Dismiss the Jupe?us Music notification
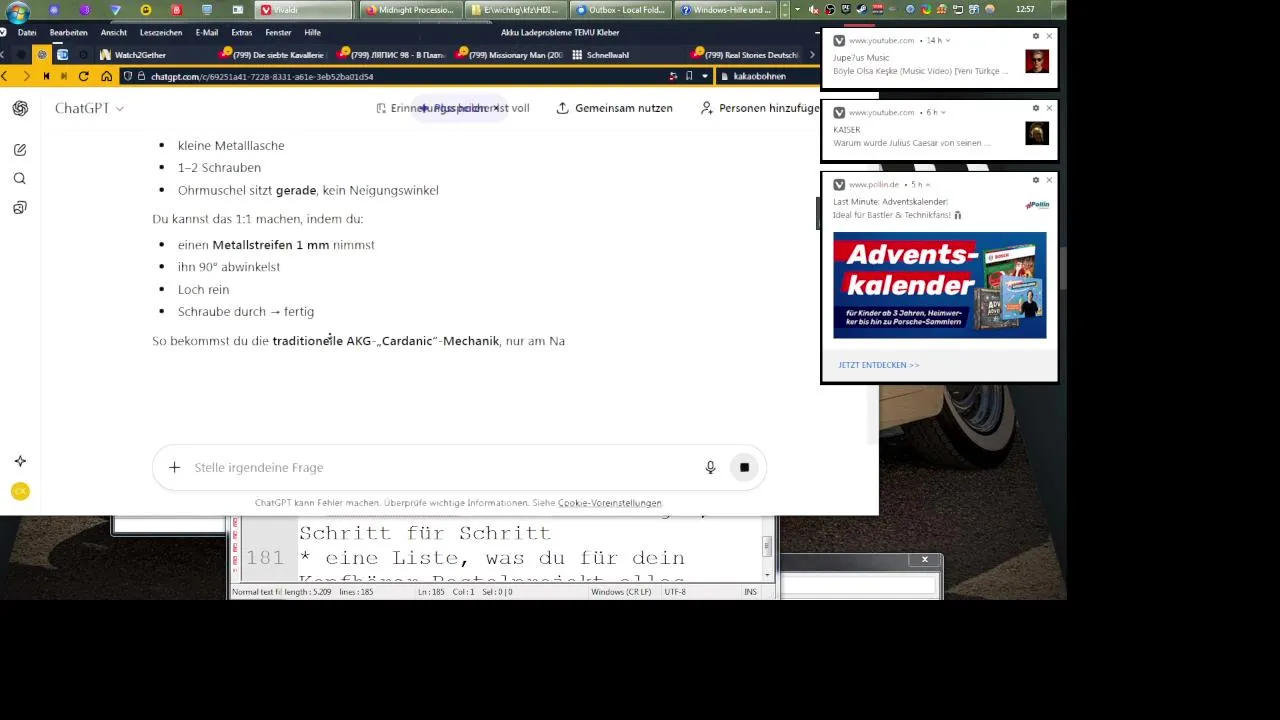Screen dimensions: 1280x720 coord(1049,36)
